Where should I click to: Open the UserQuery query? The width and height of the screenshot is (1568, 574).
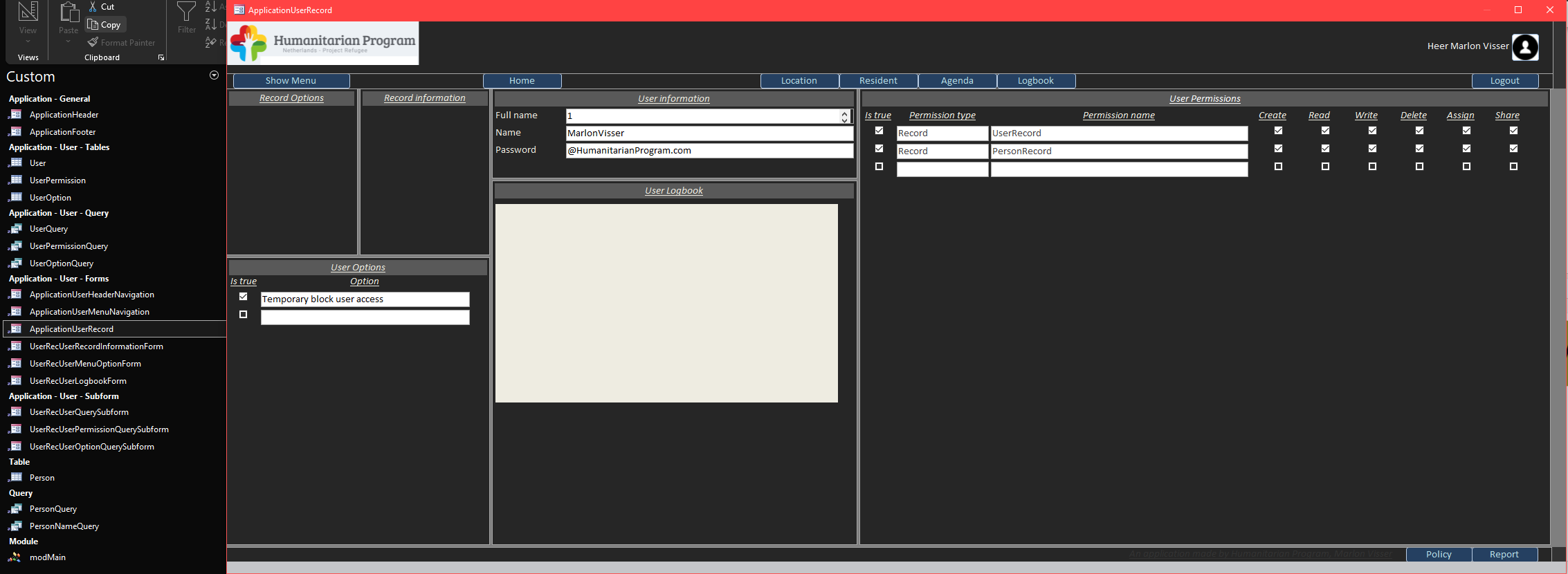click(48, 229)
